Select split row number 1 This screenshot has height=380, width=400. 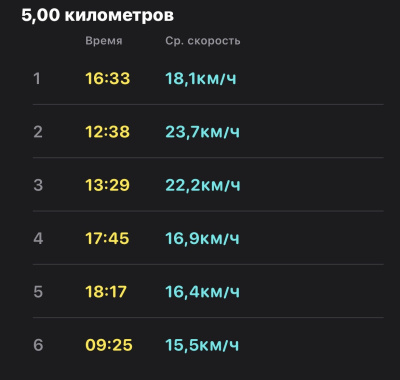click(x=208, y=79)
